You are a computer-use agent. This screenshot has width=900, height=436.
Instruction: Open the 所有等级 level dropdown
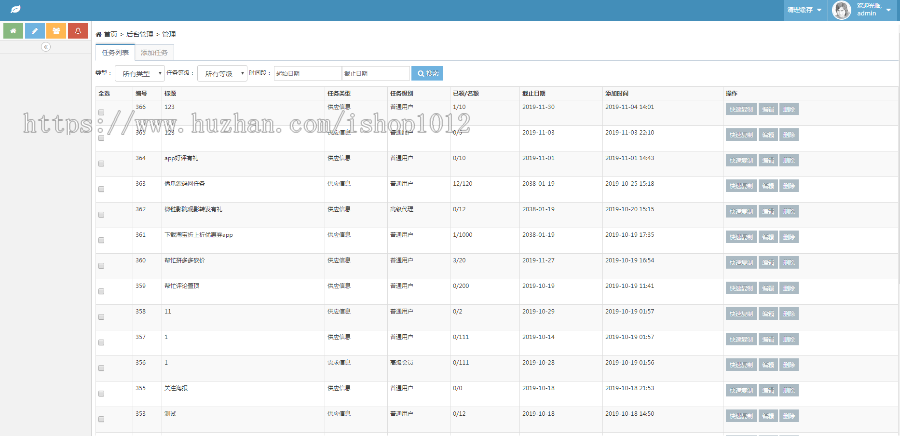tap(222, 73)
